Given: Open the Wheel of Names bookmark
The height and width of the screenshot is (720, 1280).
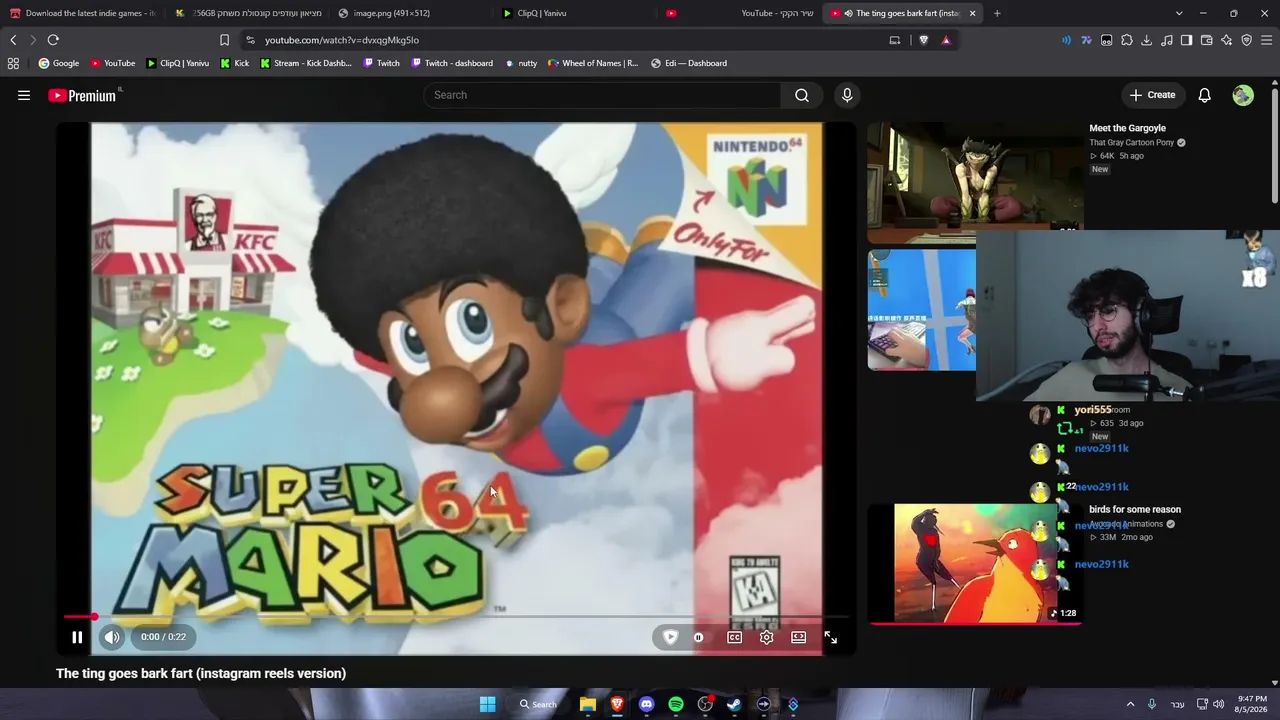Looking at the screenshot, I should [593, 63].
